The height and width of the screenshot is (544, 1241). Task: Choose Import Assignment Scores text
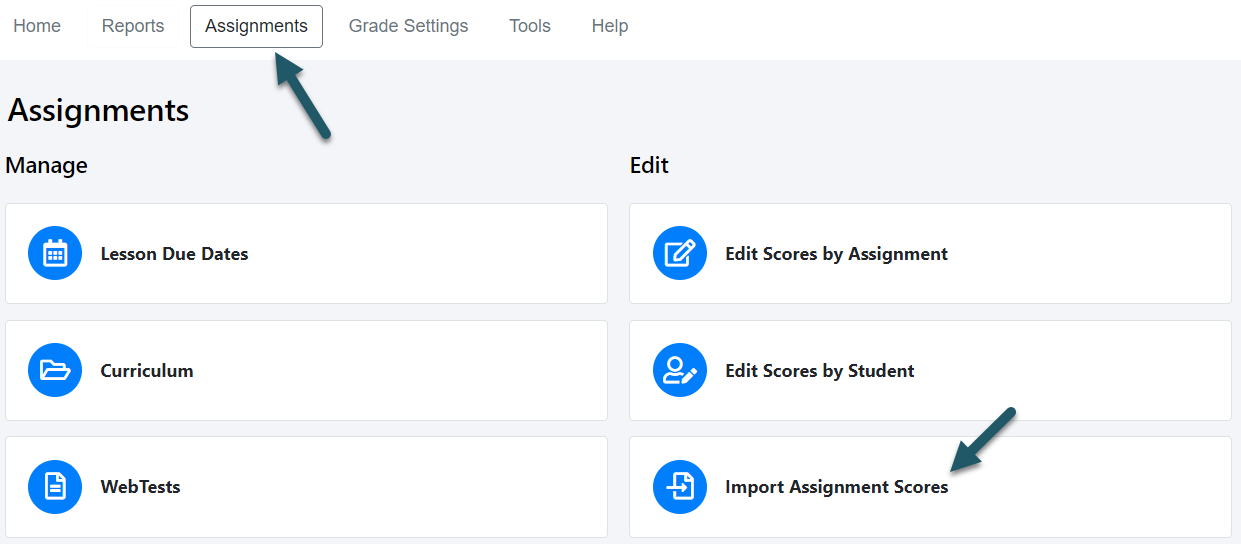coord(837,487)
